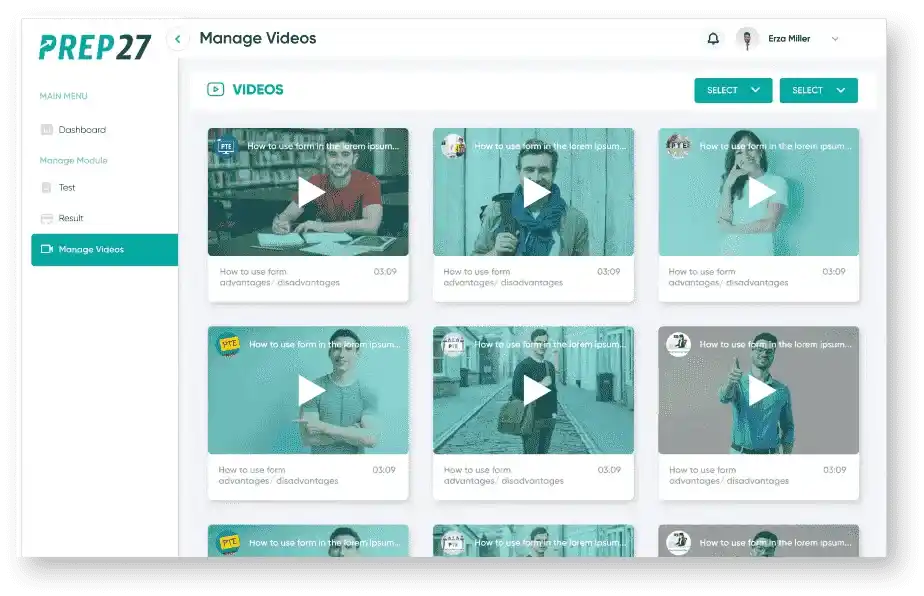Click the Test sidebar icon
924x596 pixels.
(x=47, y=187)
